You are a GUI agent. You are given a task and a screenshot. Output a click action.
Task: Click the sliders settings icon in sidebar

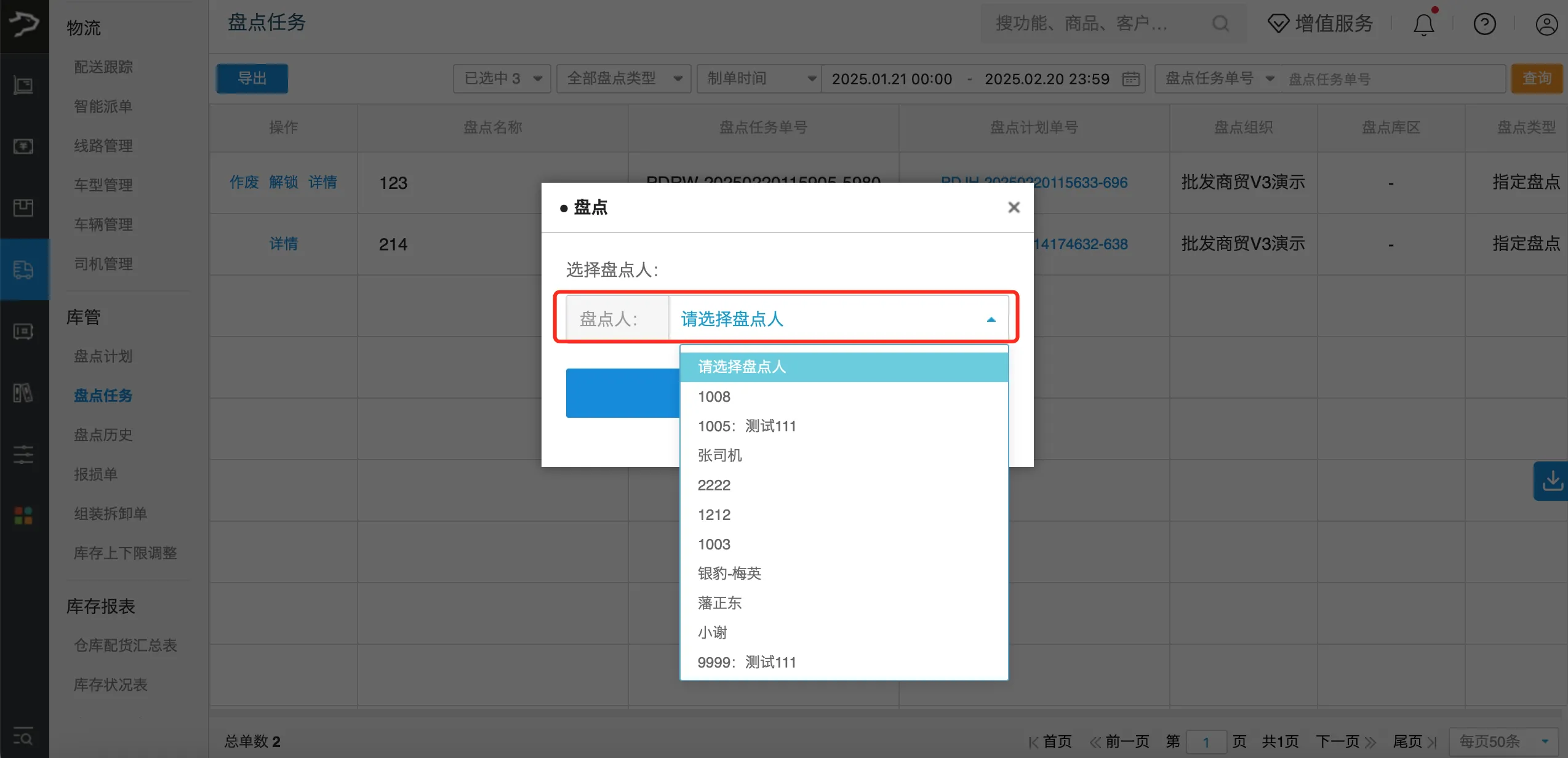(x=23, y=454)
